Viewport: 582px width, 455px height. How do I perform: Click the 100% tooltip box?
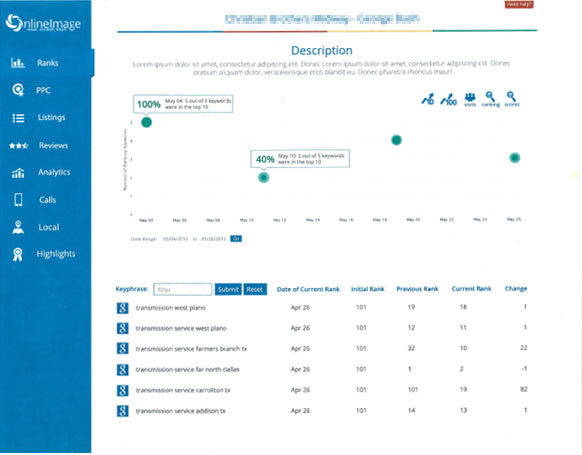(183, 104)
